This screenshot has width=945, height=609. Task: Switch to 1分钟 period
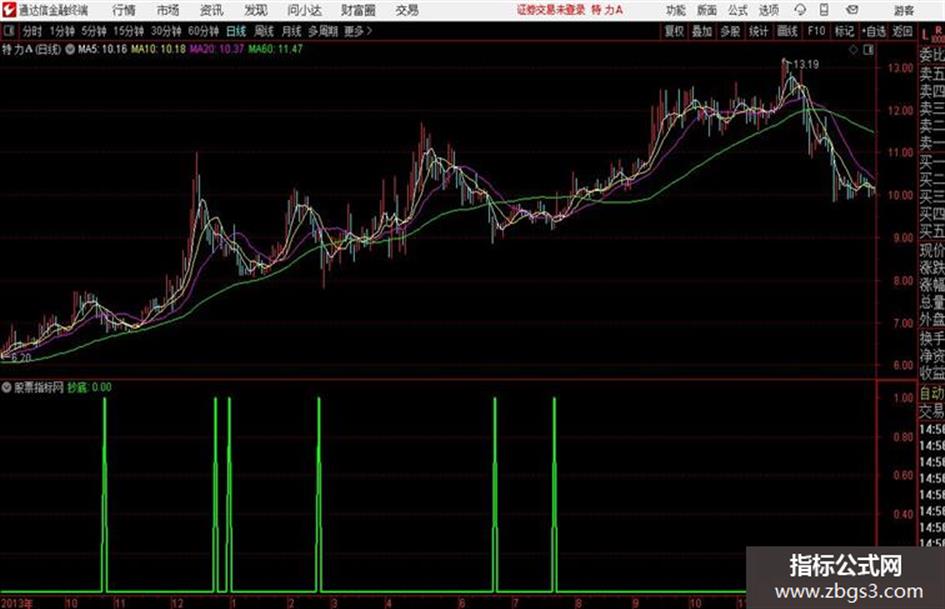tap(62, 31)
